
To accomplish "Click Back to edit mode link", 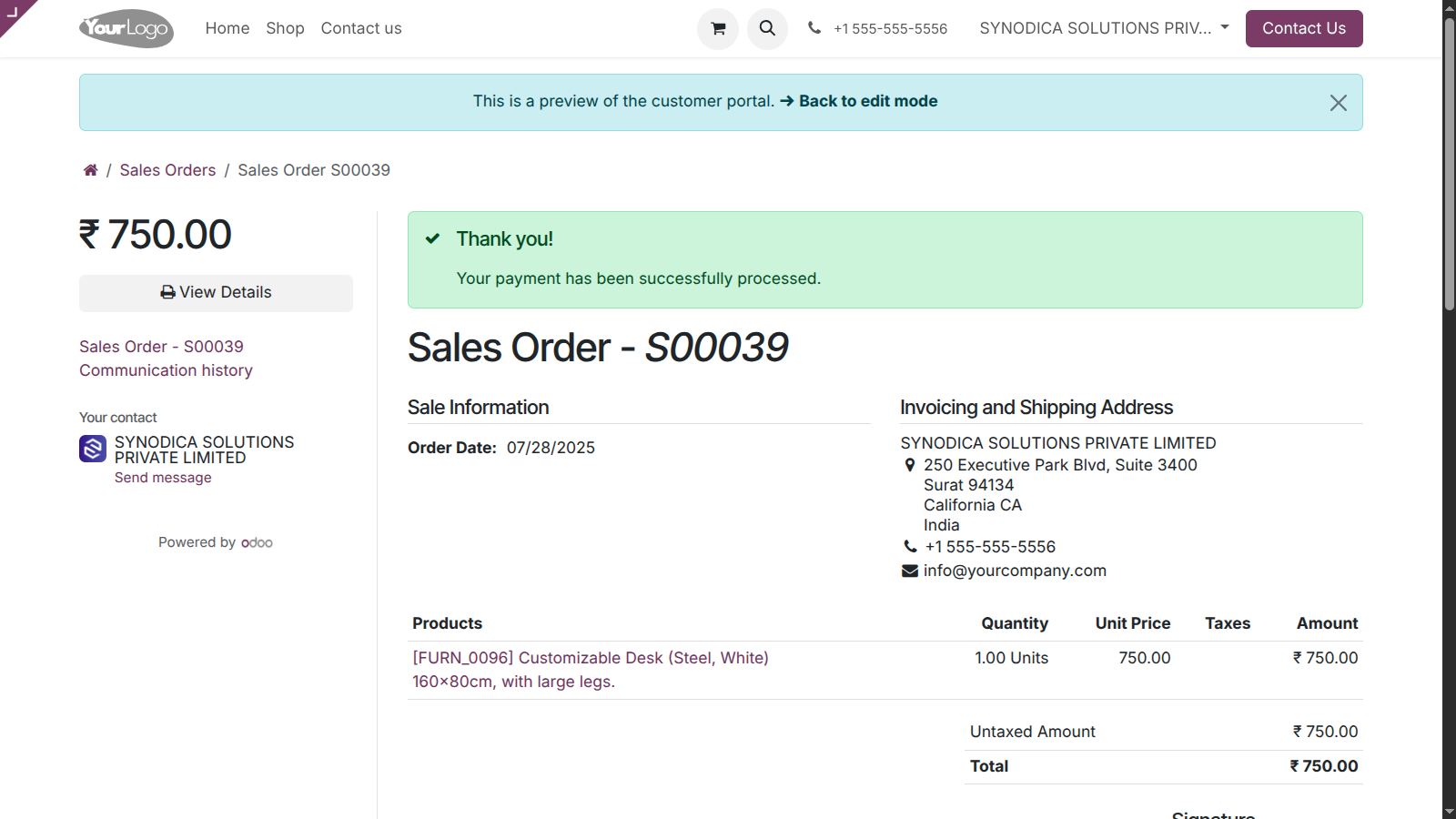I will tap(858, 101).
